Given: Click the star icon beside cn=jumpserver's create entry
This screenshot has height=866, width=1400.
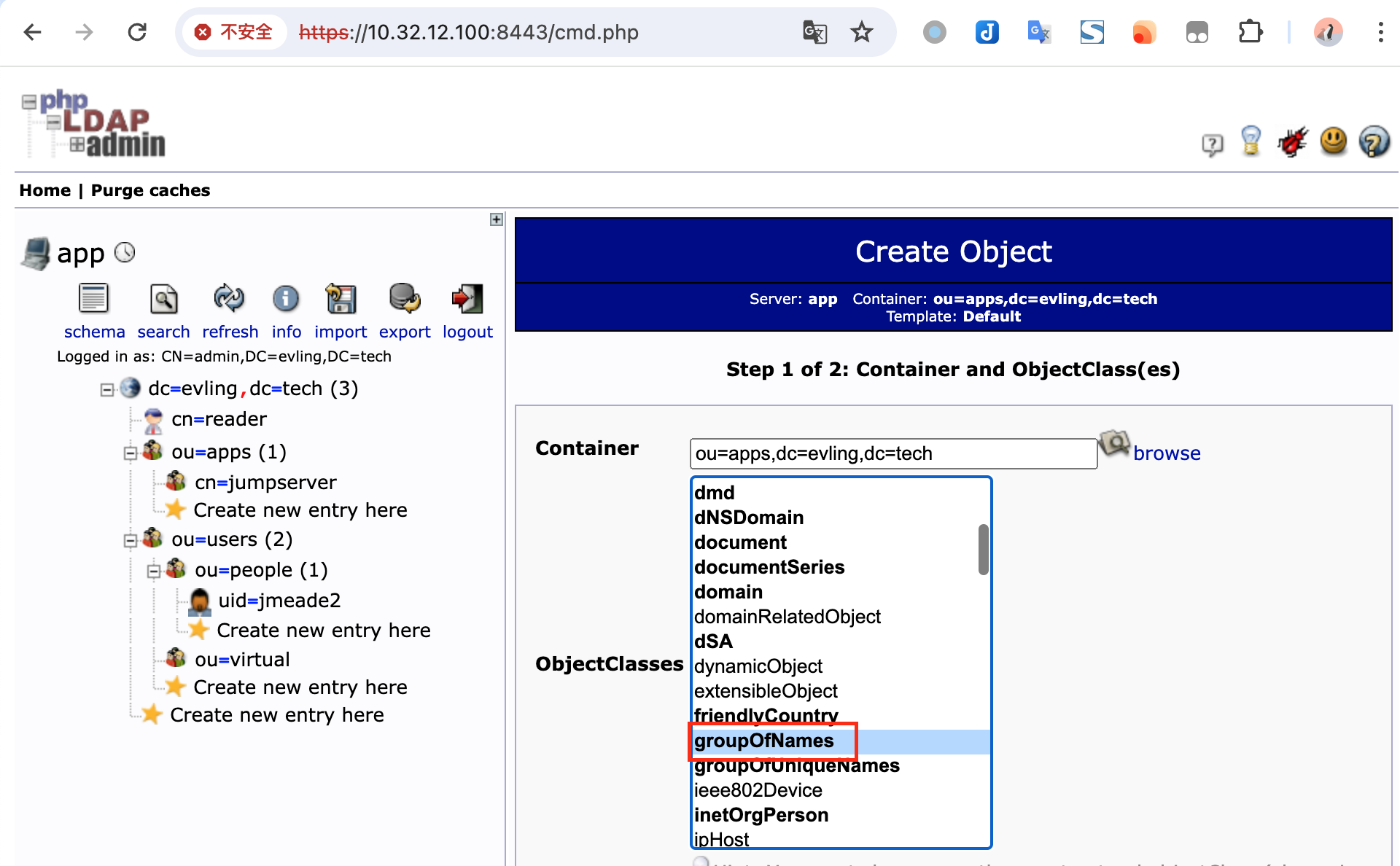Looking at the screenshot, I should click(x=175, y=509).
